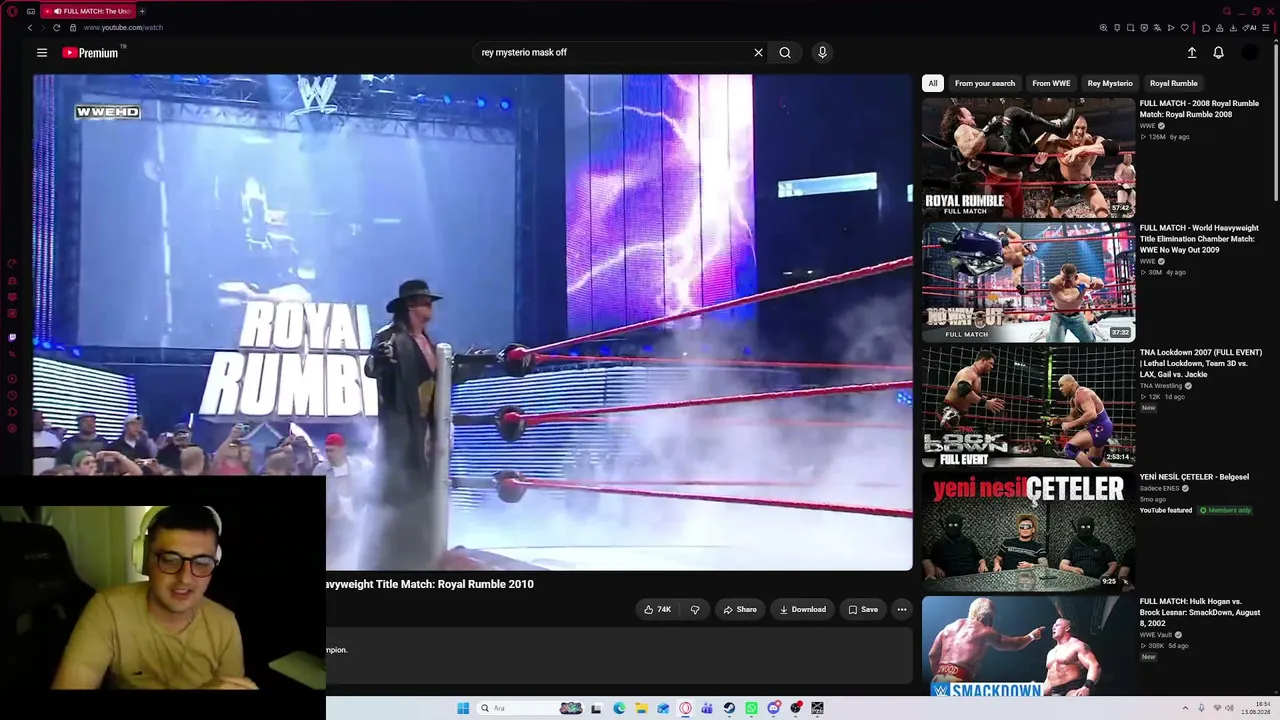The width and height of the screenshot is (1280, 720).
Task: Open the browser extensions cube icon
Action: pos(1206,28)
